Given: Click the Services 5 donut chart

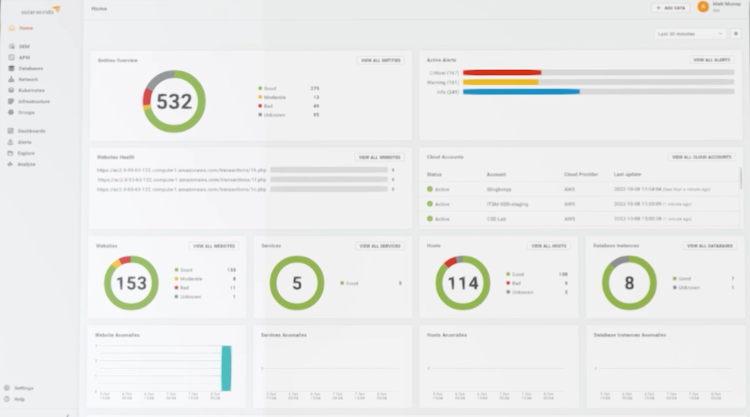Looking at the screenshot, I should coord(297,283).
